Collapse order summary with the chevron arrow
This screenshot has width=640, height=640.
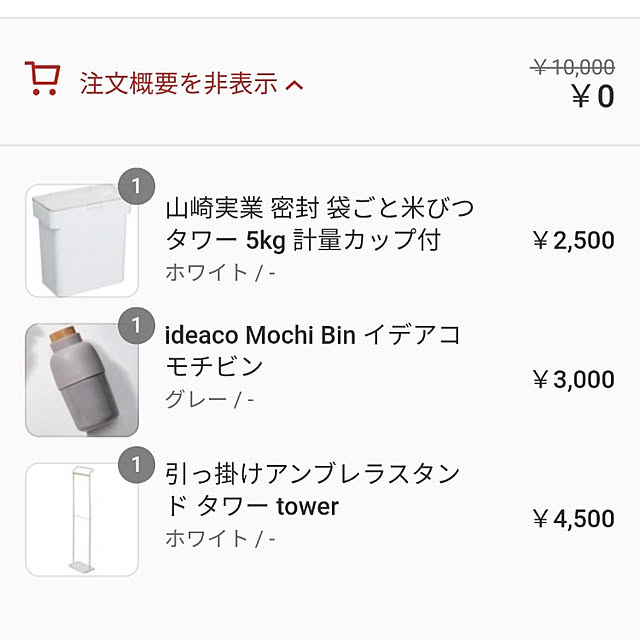294,85
